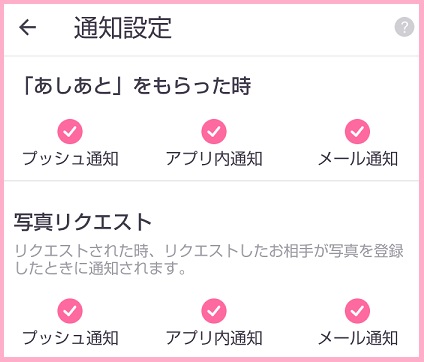Select the プッシュ通知 text label below 写真リクエスト
The height and width of the screenshot is (362, 424).
click(70, 338)
